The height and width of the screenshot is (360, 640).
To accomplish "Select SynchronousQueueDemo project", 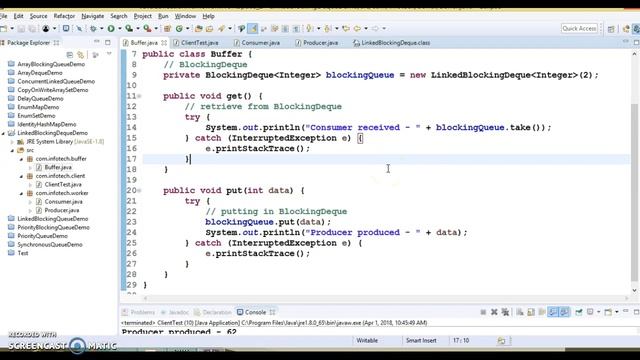I will coord(50,244).
